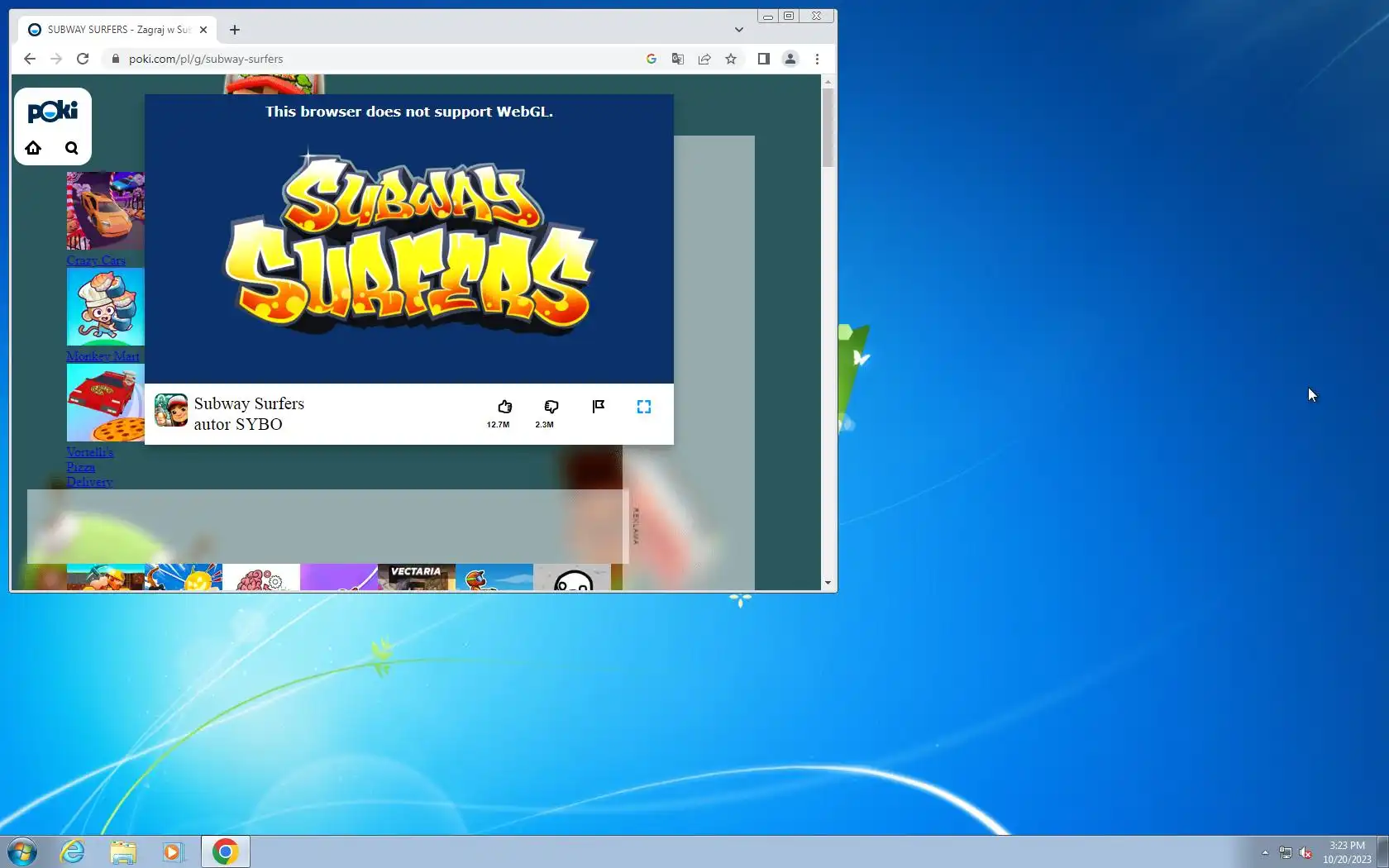Open the Vortelli's Pizza Delivery link
The width and height of the screenshot is (1389, 868).
[89, 467]
